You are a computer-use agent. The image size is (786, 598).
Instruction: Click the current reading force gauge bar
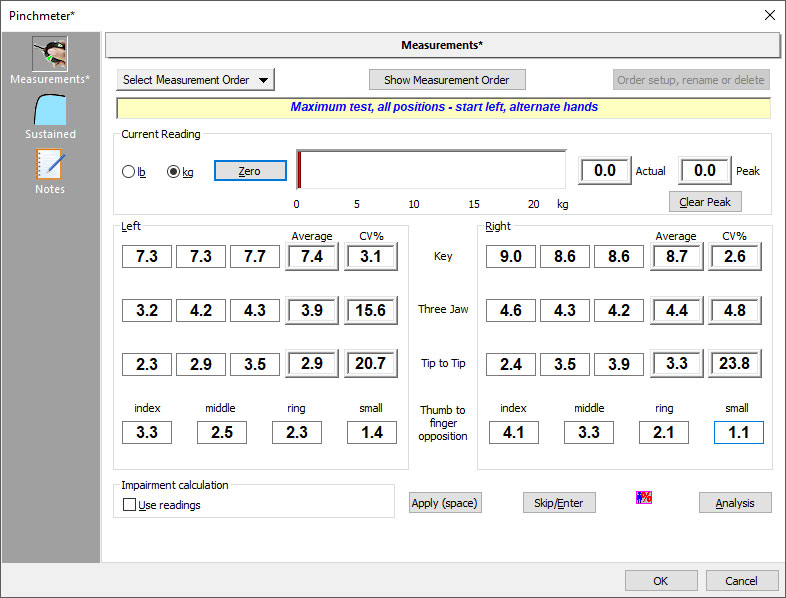tap(431, 170)
